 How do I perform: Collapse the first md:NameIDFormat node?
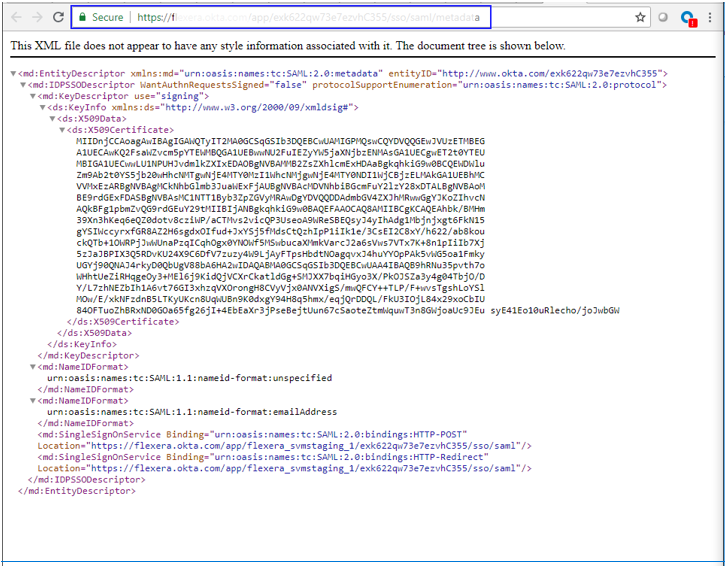click(32, 367)
